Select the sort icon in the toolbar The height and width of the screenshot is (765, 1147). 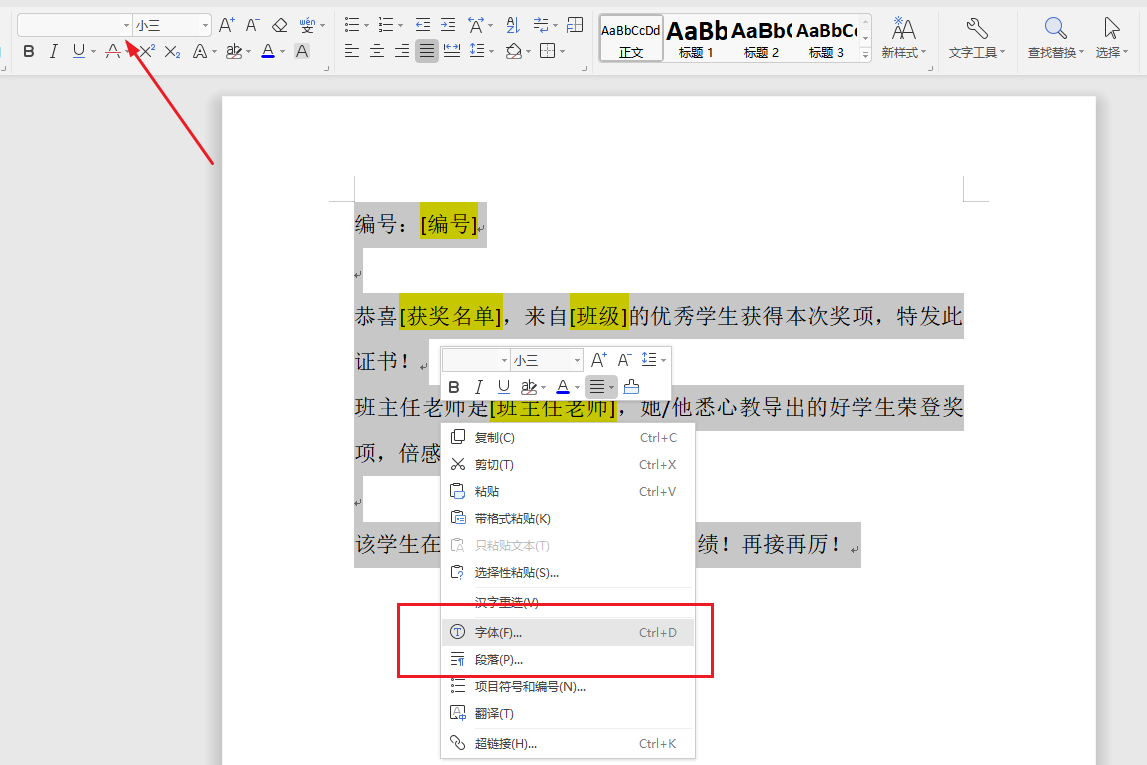pos(514,26)
